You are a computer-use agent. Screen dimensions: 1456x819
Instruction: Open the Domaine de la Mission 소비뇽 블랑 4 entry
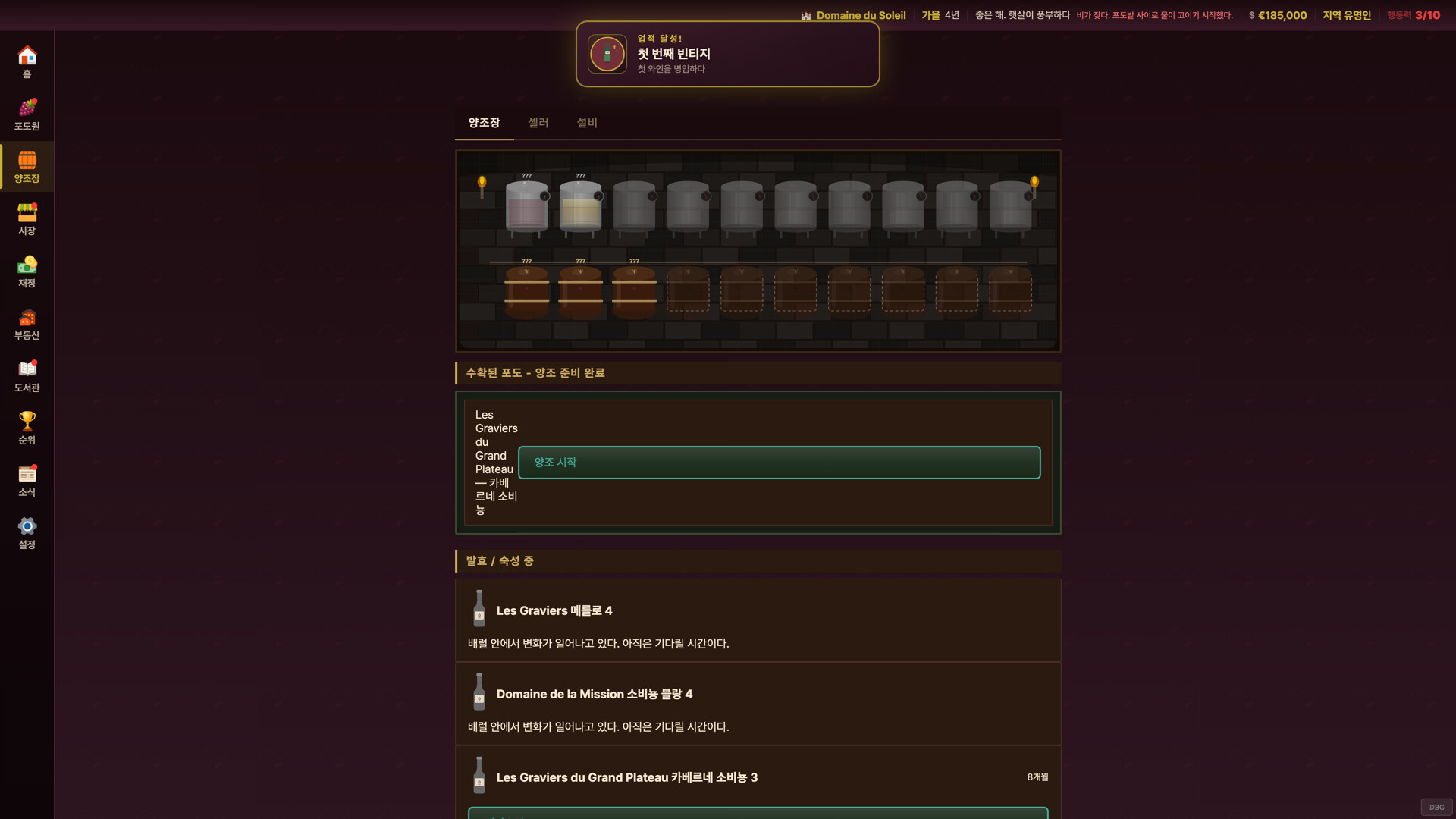coord(758,704)
